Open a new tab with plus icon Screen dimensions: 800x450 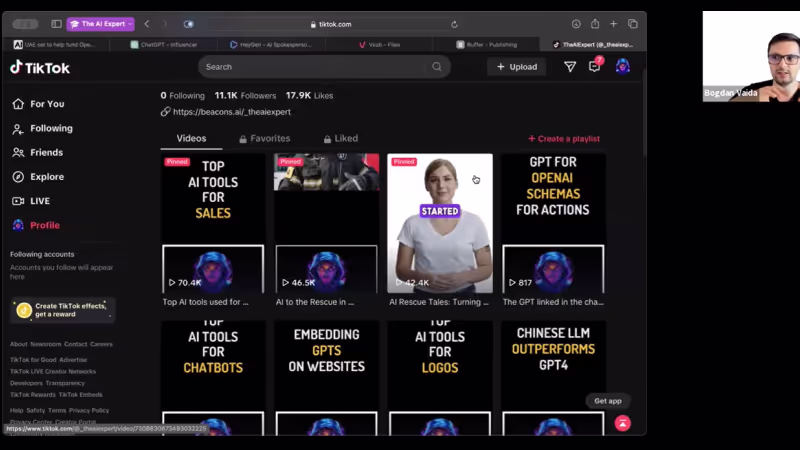(x=613, y=24)
